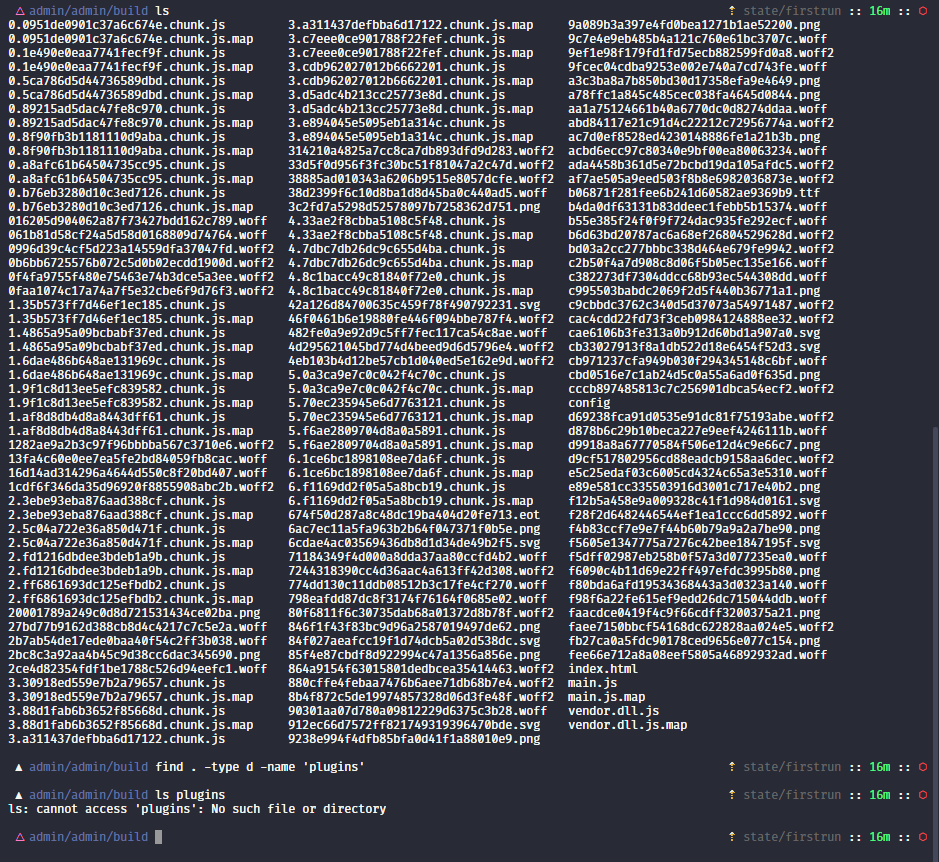The width and height of the screenshot is (939, 862).
Task: Click the 'admin/admin/build' path on the find line
Action: 89,767
